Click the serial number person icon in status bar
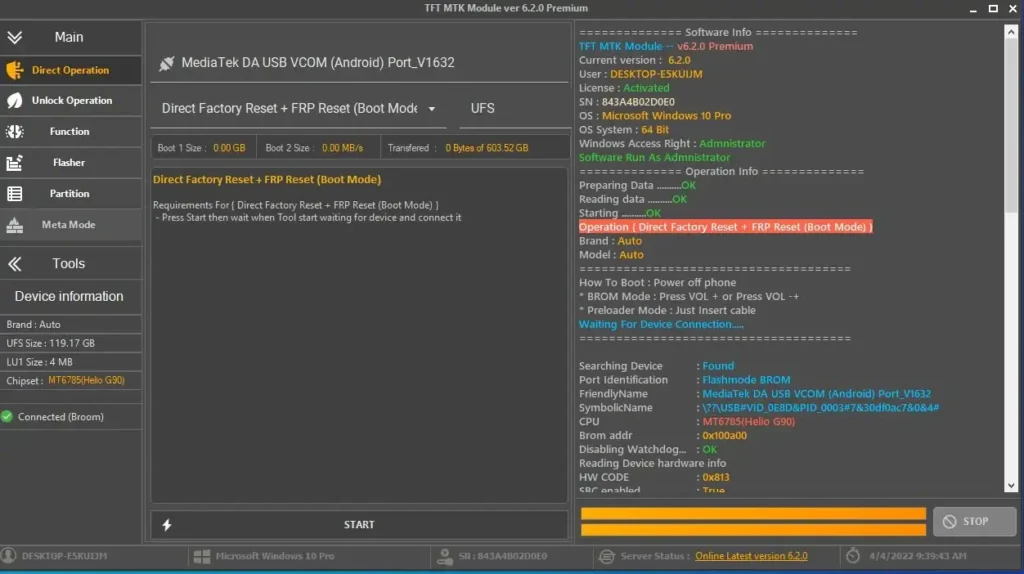 pos(445,556)
